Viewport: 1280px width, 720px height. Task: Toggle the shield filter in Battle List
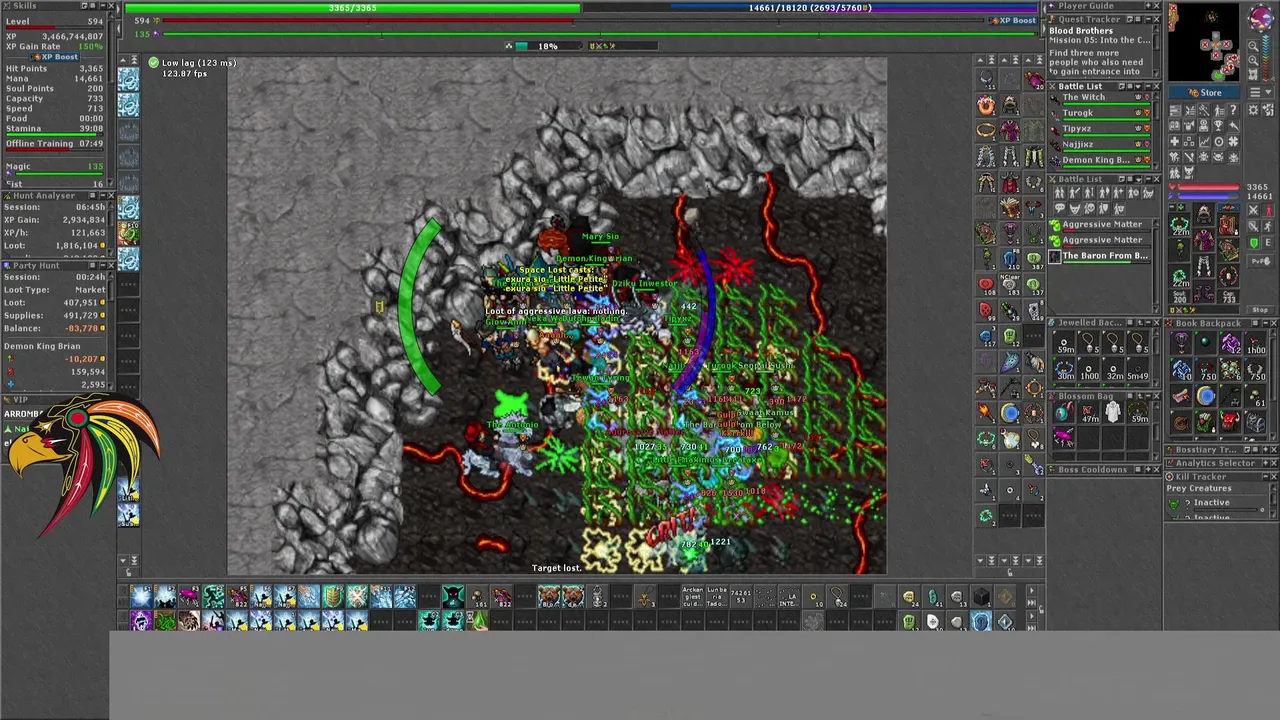1104,208
